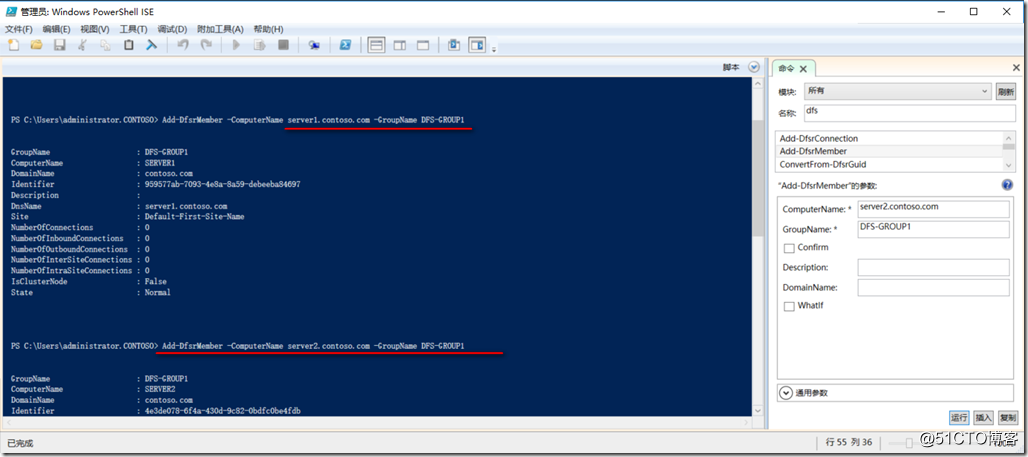Open the toolbar overflow options arrow
This screenshot has width=1028, height=457.
pyautogui.click(x=494, y=49)
